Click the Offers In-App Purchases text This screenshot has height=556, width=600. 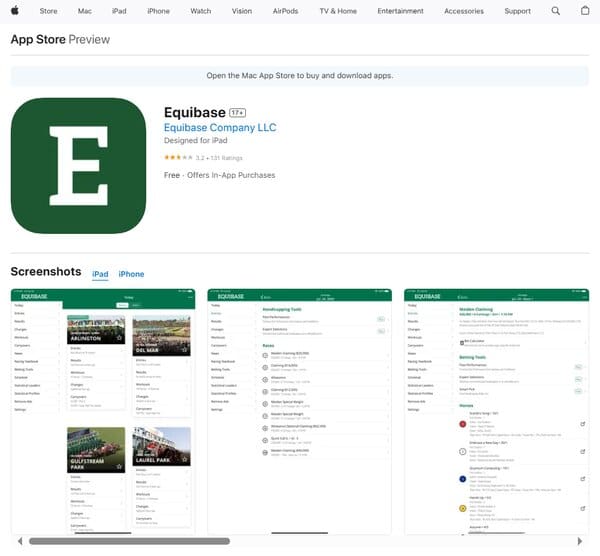231,175
